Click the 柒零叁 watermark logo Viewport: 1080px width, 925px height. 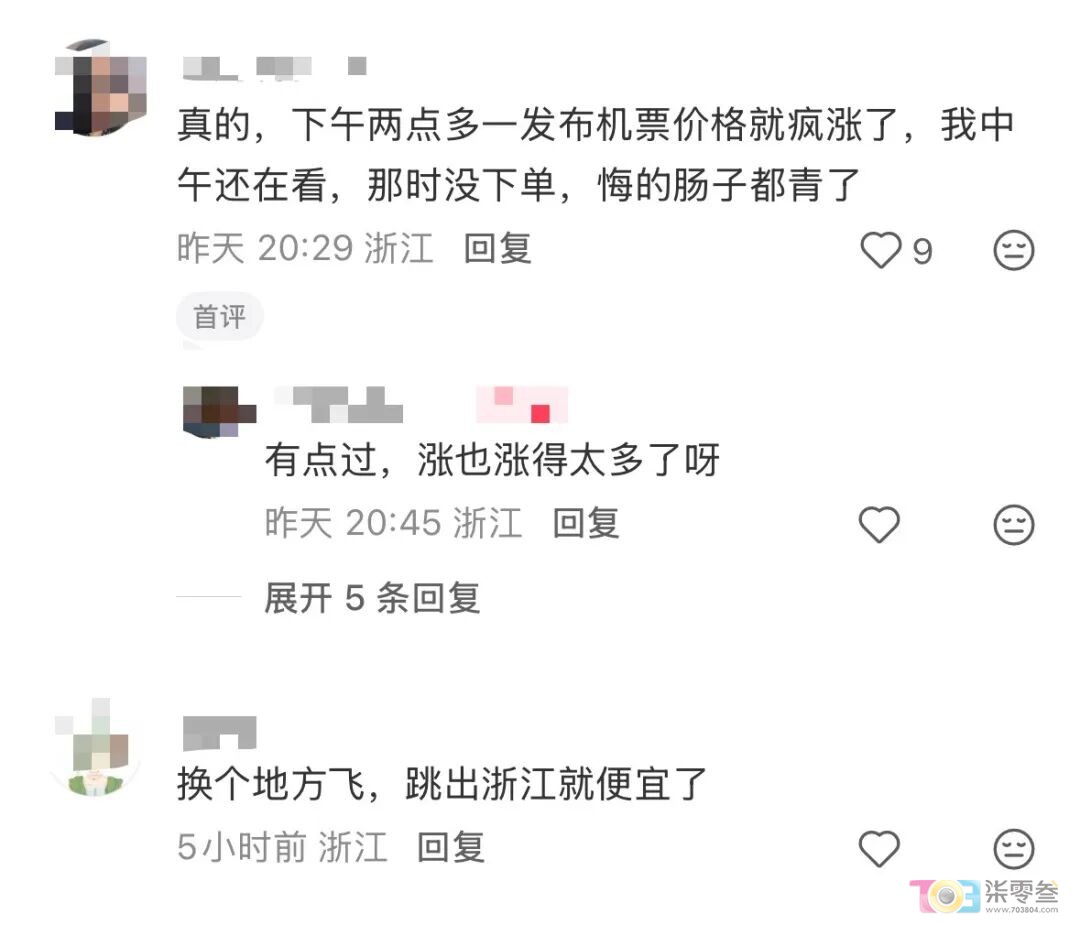(x=985, y=895)
